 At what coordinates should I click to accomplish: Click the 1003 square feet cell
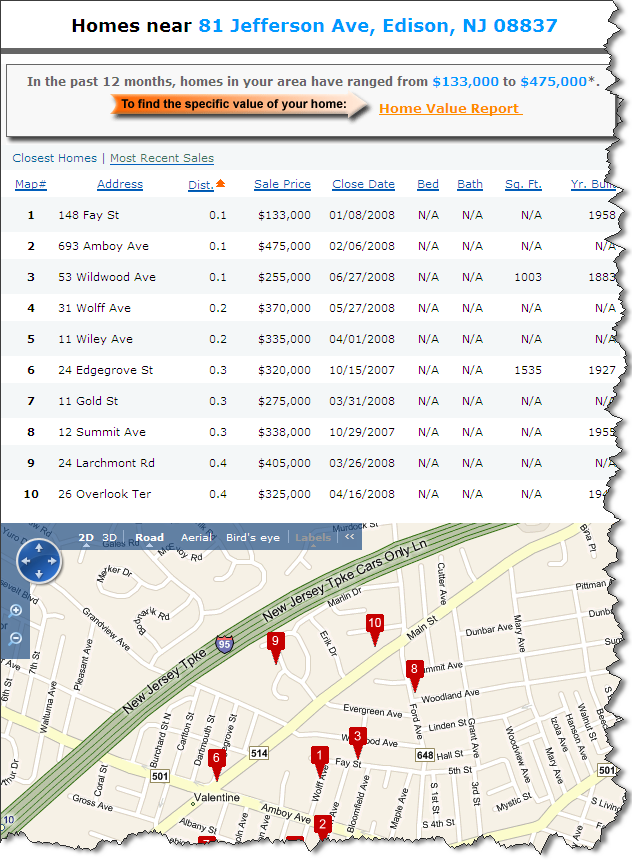tap(528, 277)
